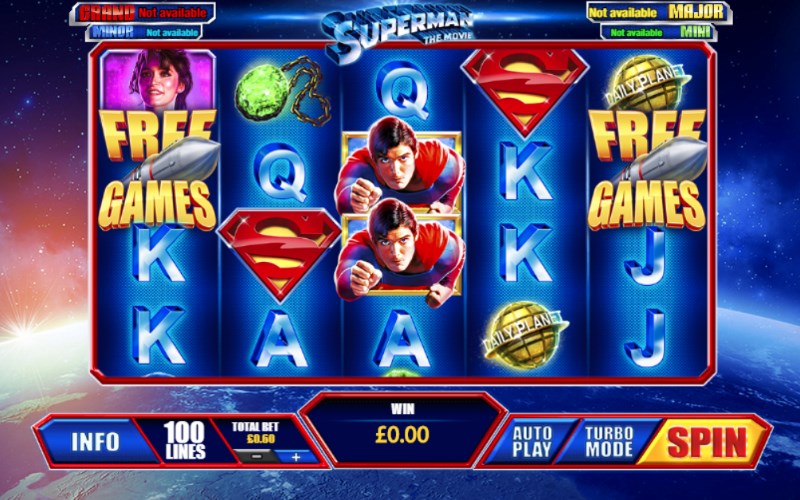The height and width of the screenshot is (500, 800).
Task: Toggle Turbo Mode on
Action: pos(609,442)
